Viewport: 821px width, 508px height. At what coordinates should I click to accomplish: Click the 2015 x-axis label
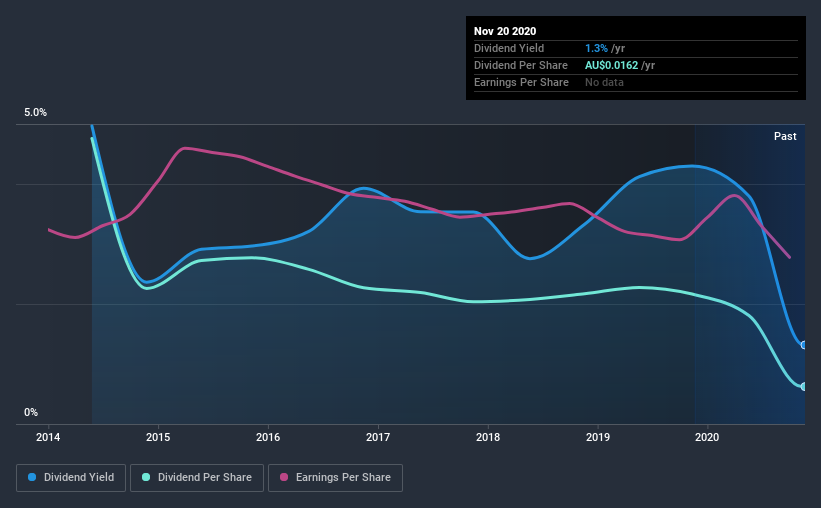pyautogui.click(x=158, y=437)
